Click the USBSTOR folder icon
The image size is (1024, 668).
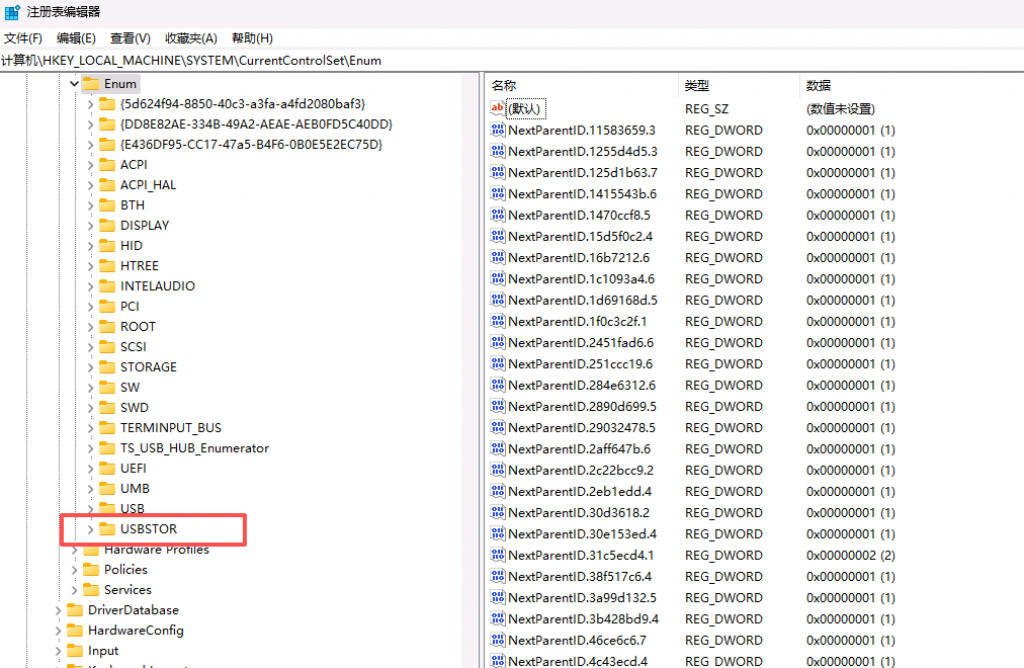click(107, 529)
